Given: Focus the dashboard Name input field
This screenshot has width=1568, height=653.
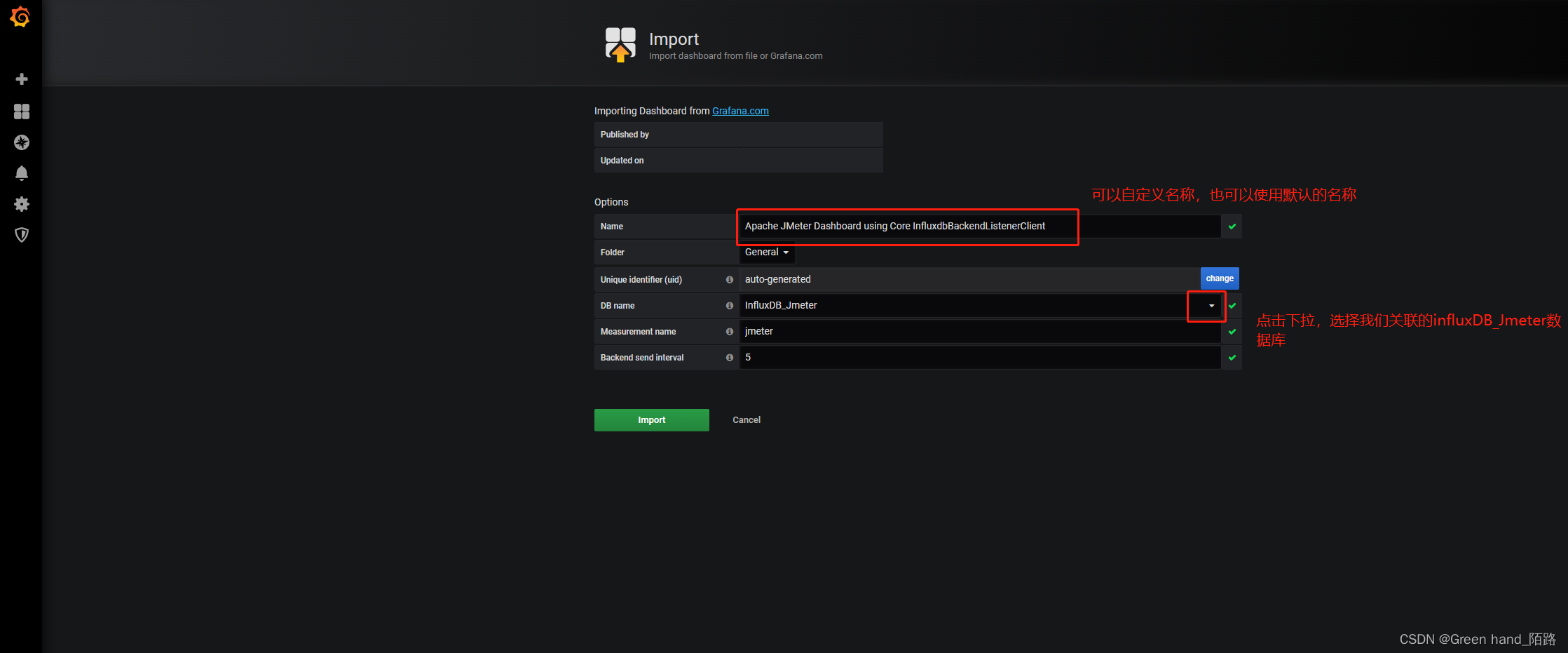Looking at the screenshot, I should [980, 227].
